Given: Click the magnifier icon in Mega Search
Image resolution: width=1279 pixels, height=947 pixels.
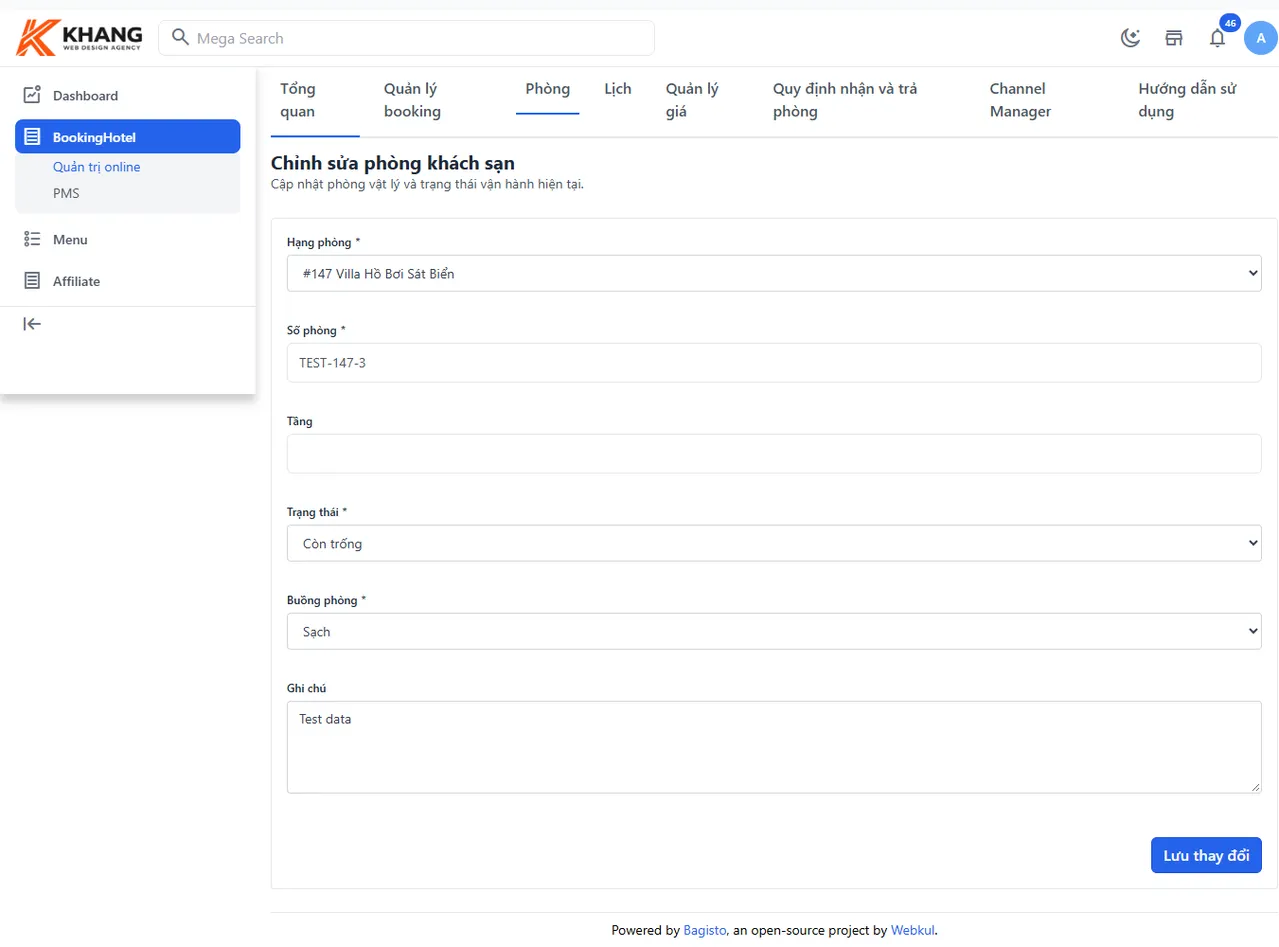Looking at the screenshot, I should pos(180,38).
